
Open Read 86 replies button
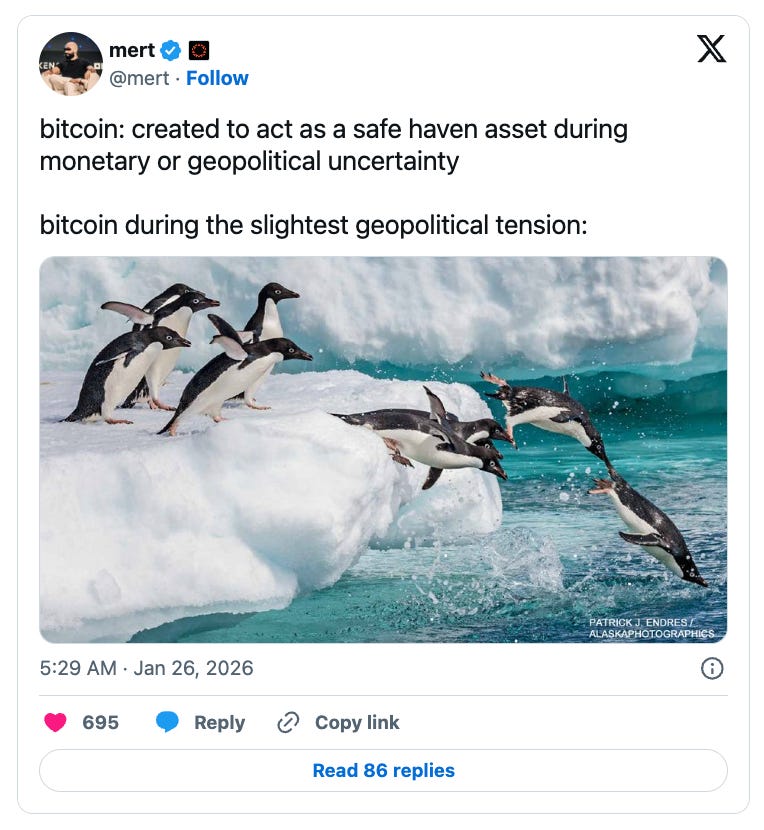coord(383,770)
